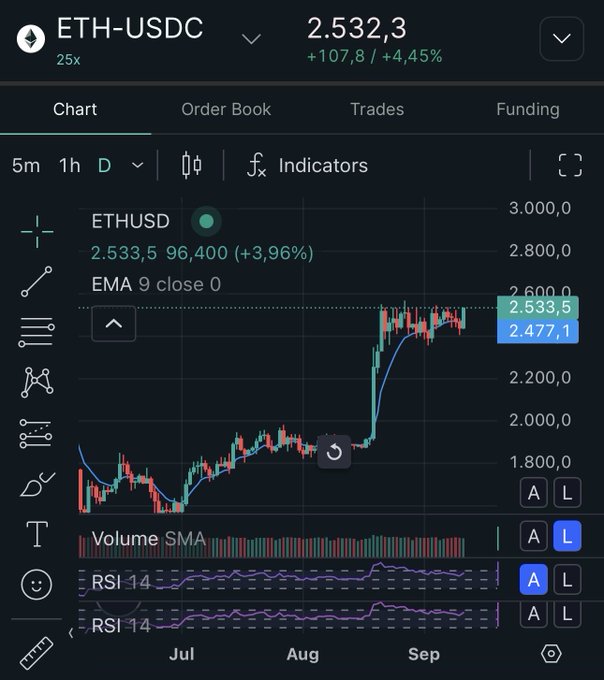Enter fullscreen chart mode
Viewport: 604px width, 680px height.
coord(570,165)
